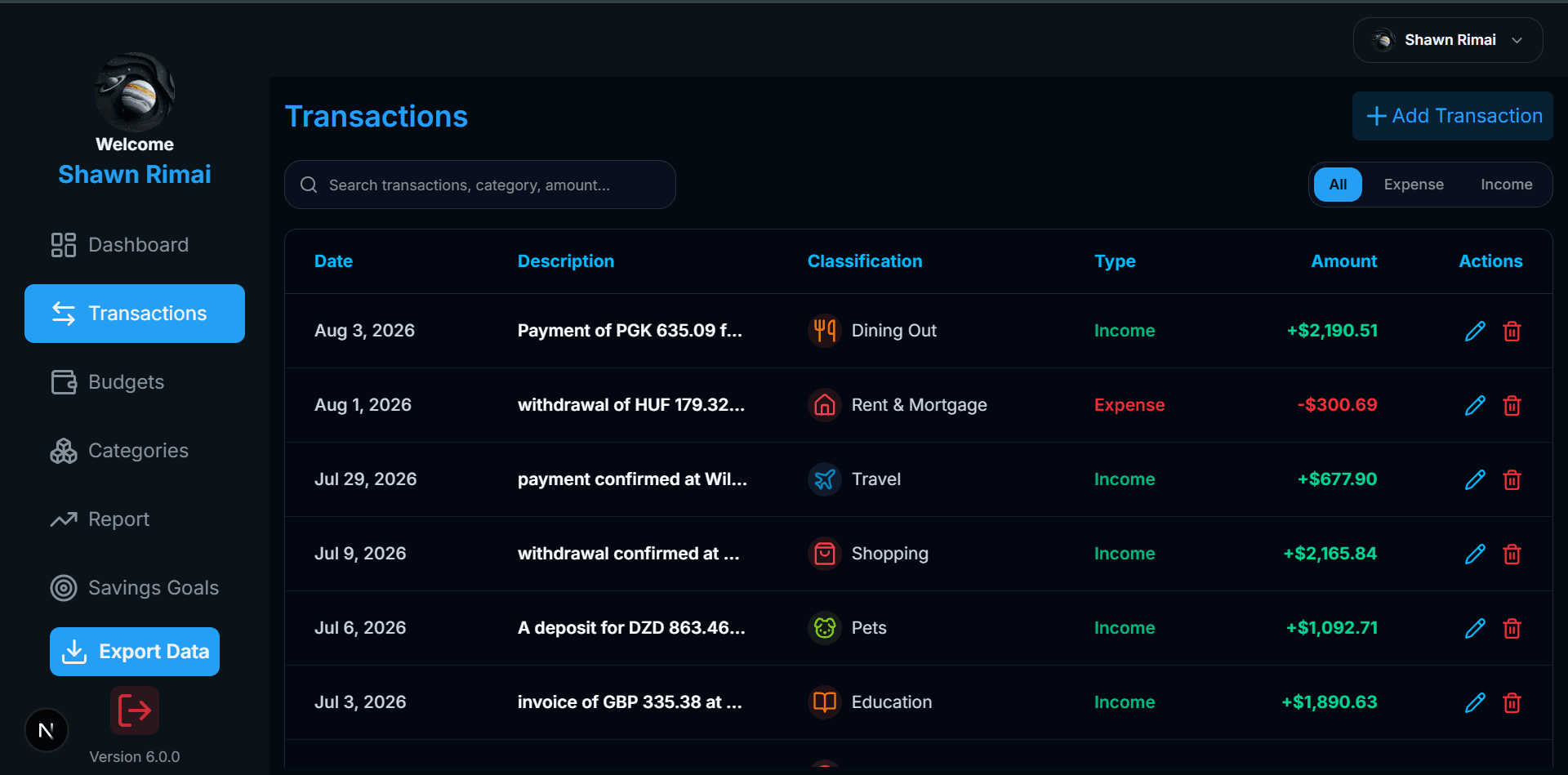Image resolution: width=1568 pixels, height=775 pixels.
Task: Click the logout icon in sidebar
Action: [135, 710]
